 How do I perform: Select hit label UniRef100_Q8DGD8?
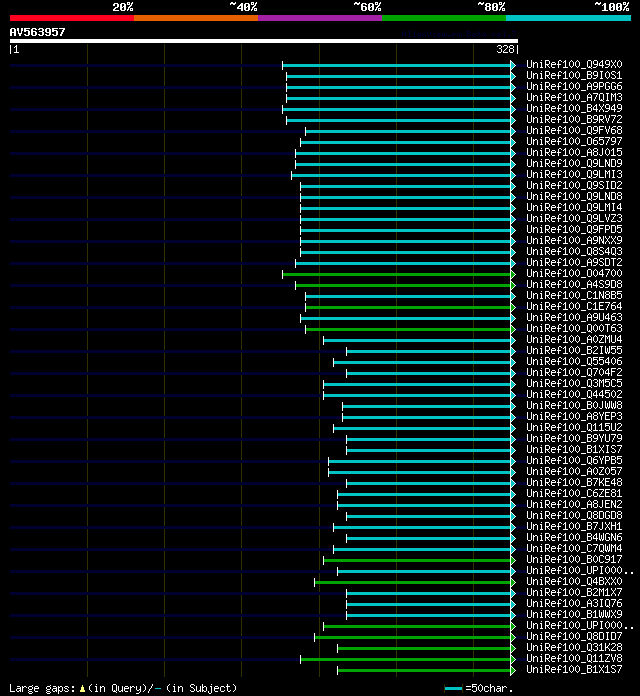[574, 515]
